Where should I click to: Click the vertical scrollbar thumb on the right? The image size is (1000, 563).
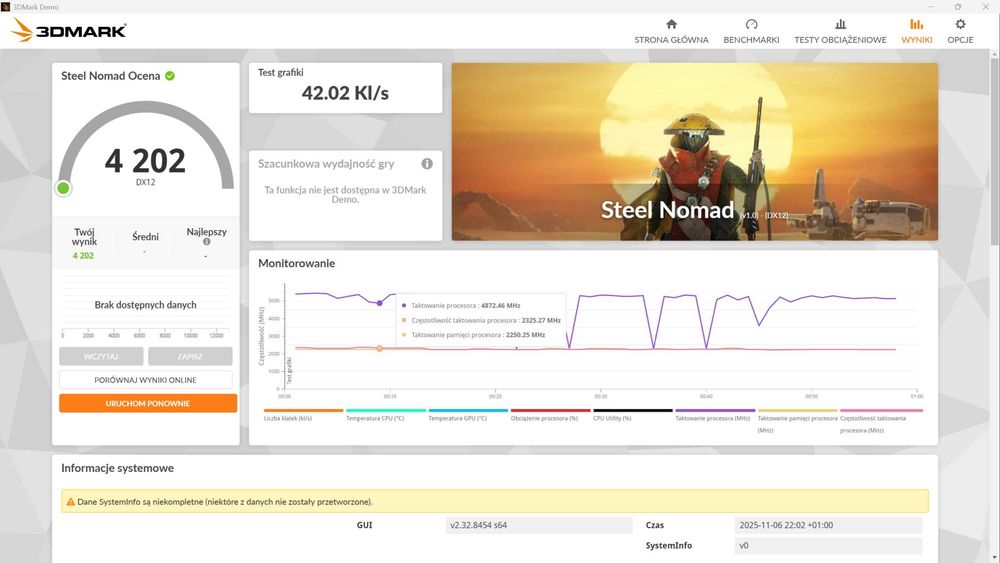pos(995,150)
